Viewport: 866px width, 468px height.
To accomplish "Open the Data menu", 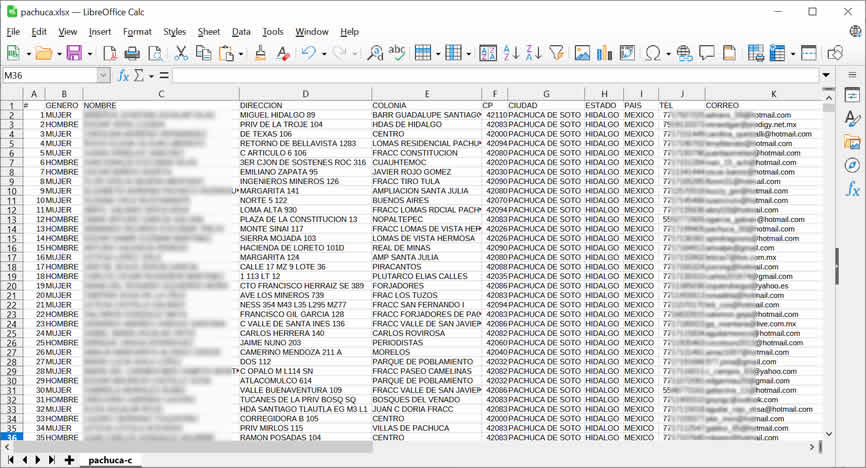I will (x=241, y=32).
